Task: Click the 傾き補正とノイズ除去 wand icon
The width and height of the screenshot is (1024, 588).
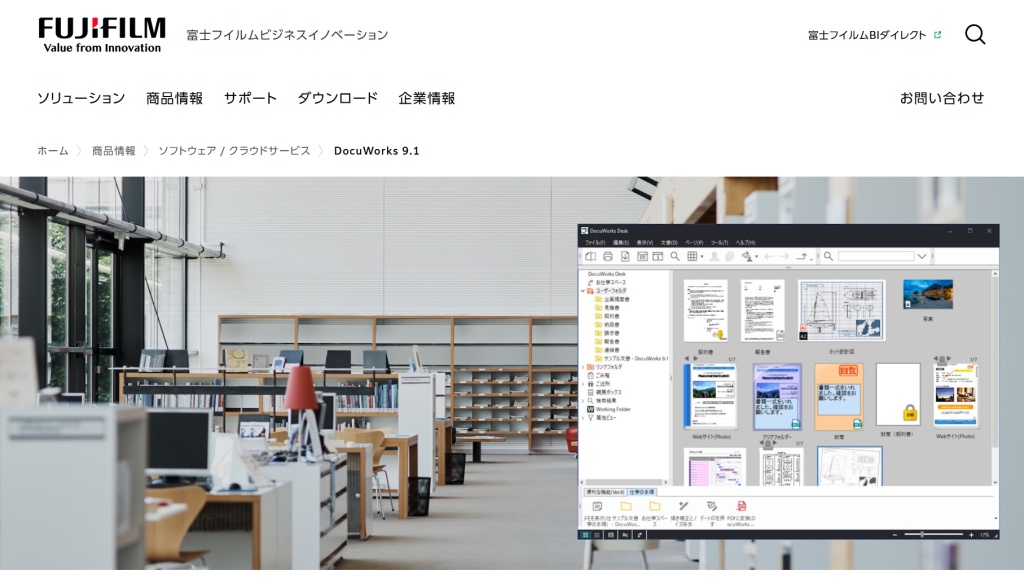Action: 683,507
